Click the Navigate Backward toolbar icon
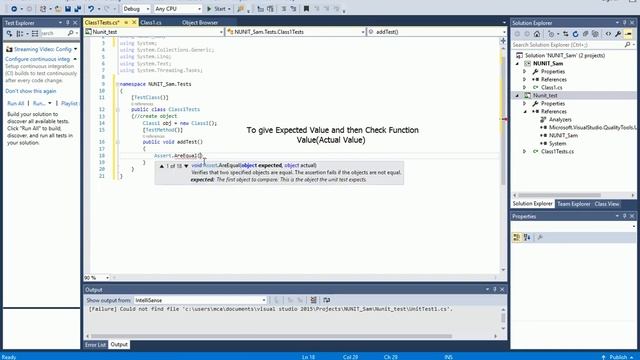The width and height of the screenshot is (640, 360). pyautogui.click(x=14, y=9)
